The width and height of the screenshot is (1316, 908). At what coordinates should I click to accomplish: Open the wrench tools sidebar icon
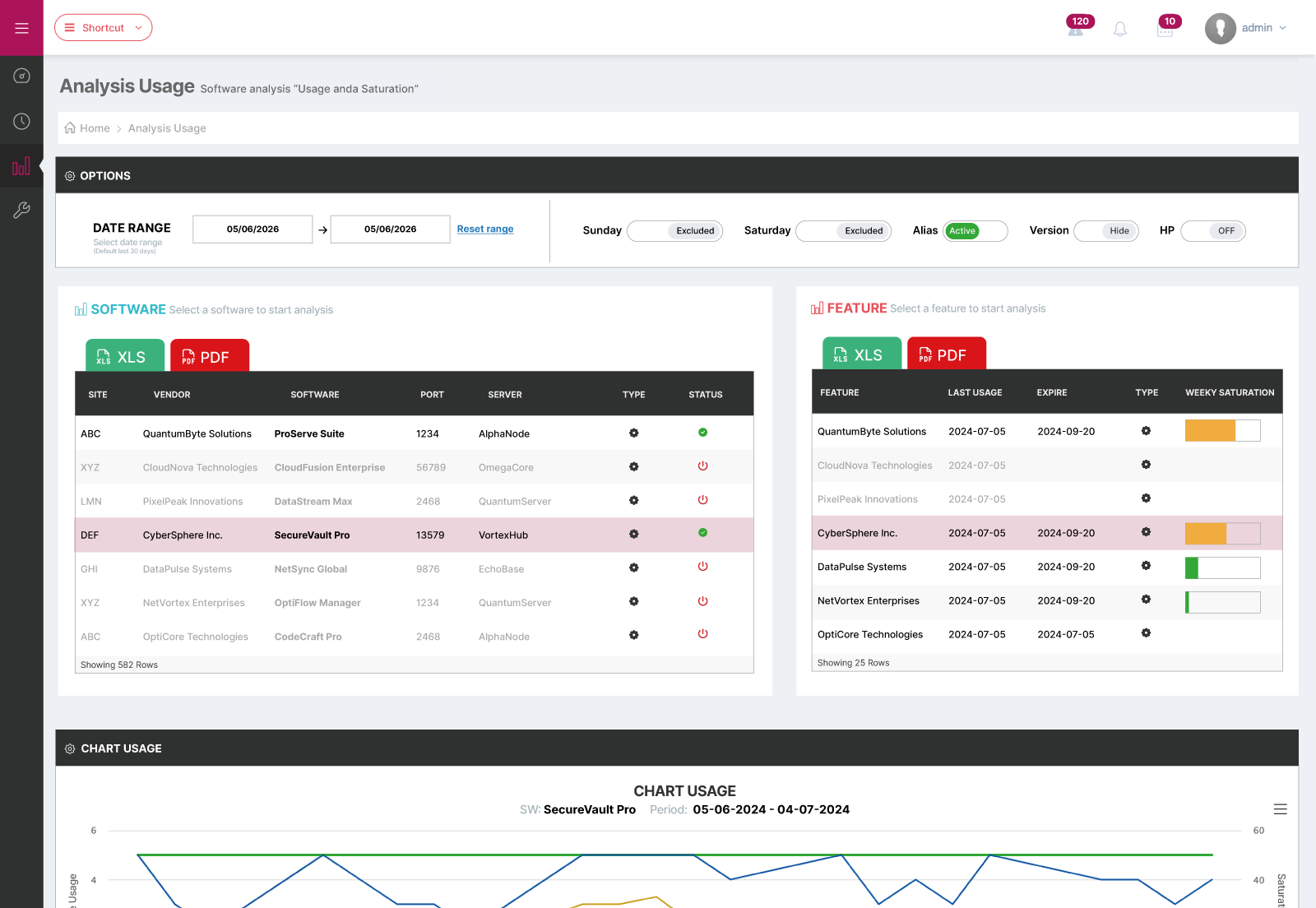(x=21, y=211)
